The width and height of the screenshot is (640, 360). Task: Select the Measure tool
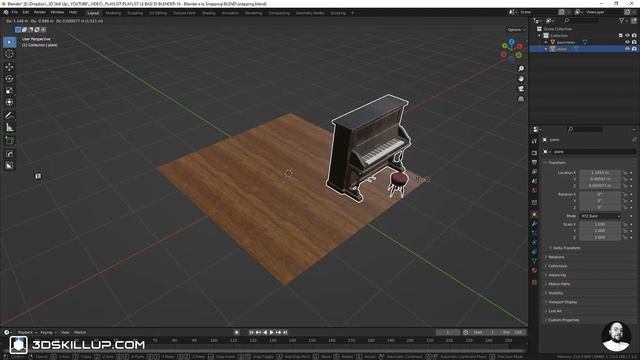pos(9,128)
